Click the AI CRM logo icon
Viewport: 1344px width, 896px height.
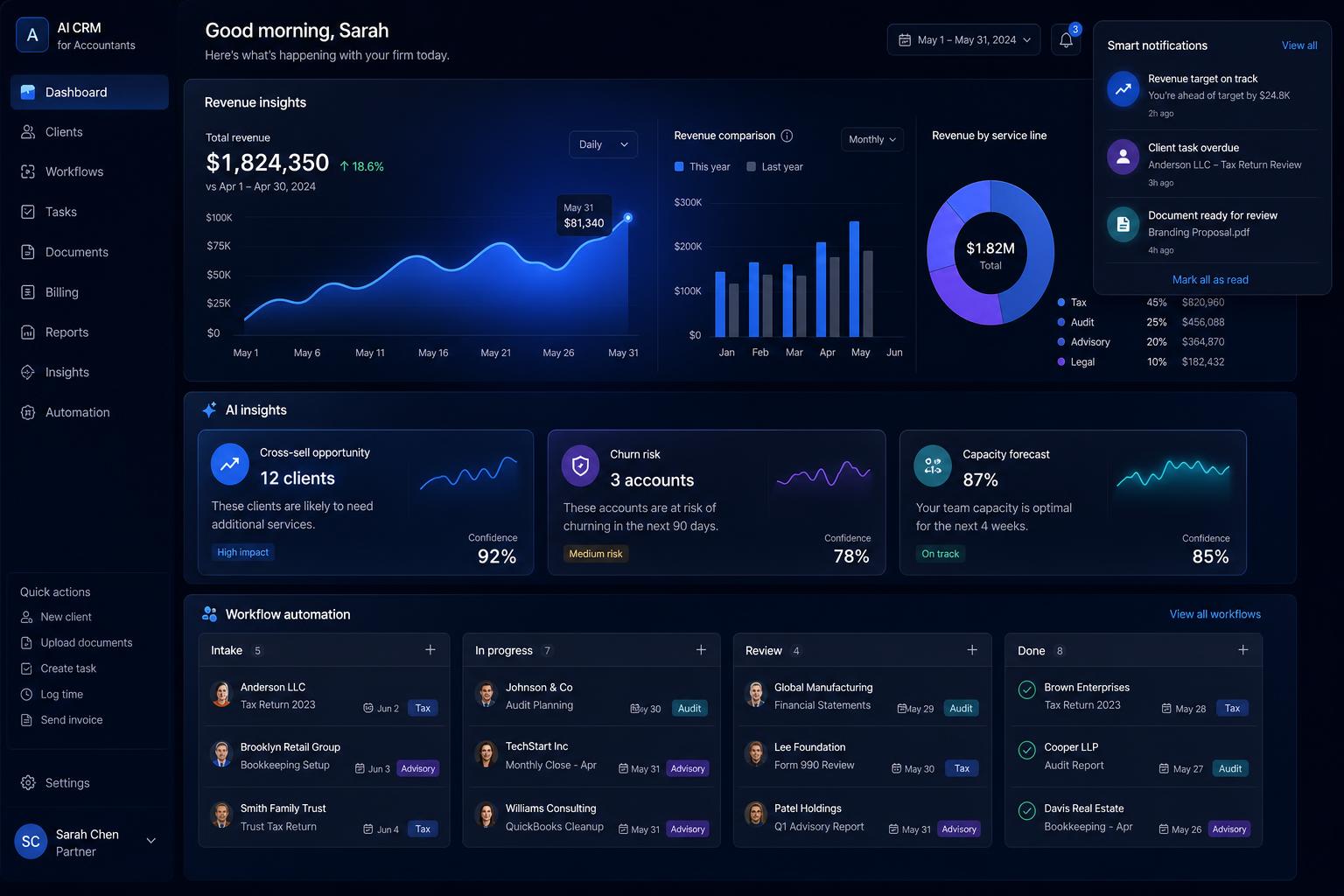[32, 35]
